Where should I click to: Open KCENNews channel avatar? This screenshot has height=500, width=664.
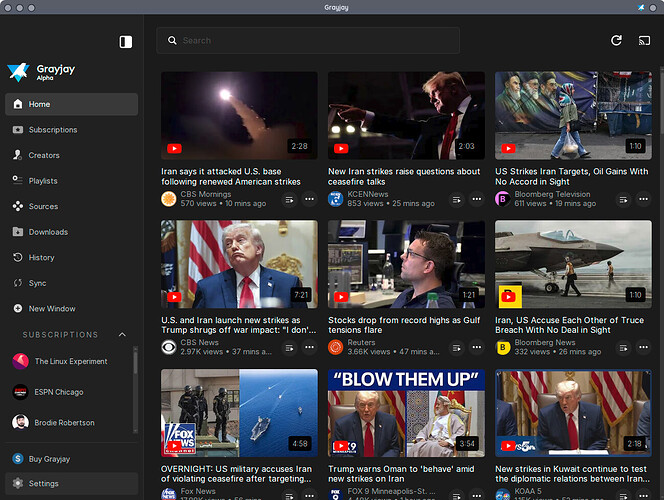pos(335,199)
